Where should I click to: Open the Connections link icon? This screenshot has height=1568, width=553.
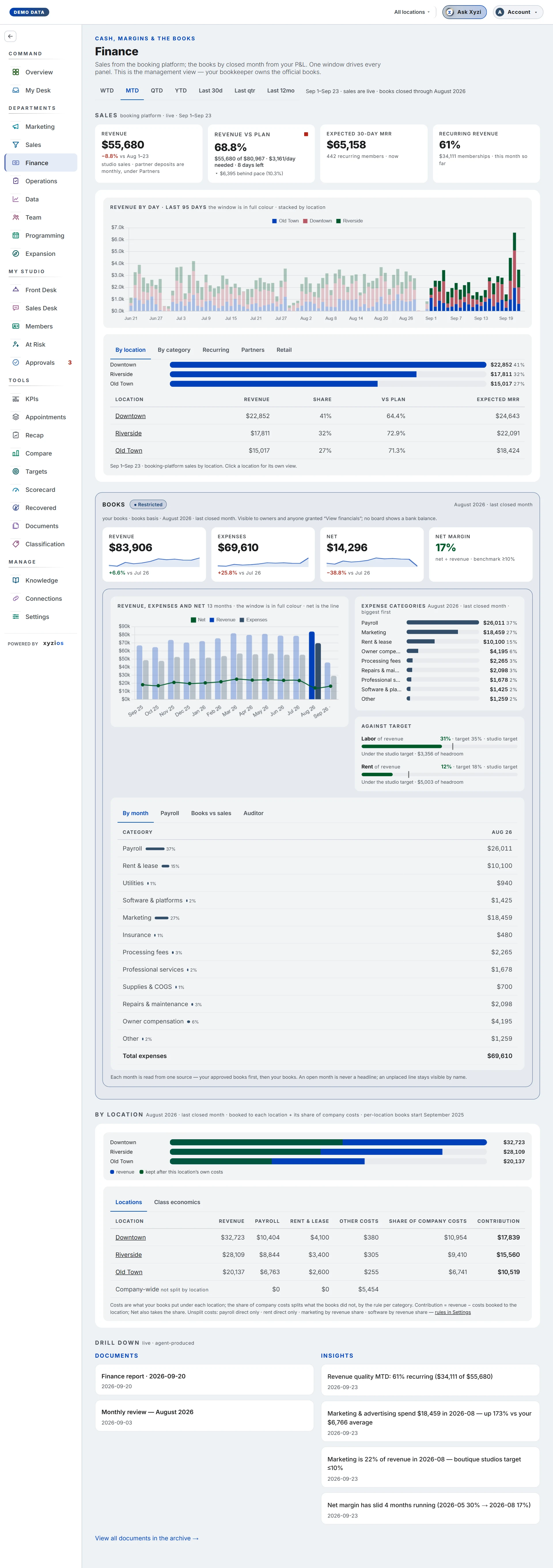[16, 599]
